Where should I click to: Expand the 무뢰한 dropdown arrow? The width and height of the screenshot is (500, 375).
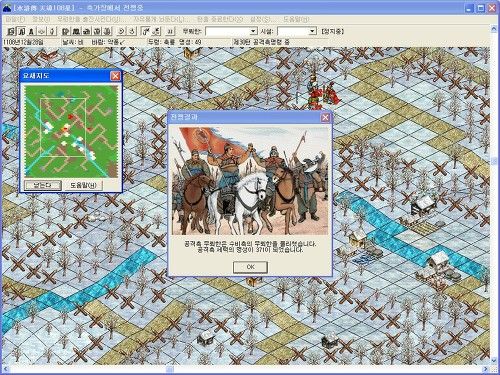254,31
